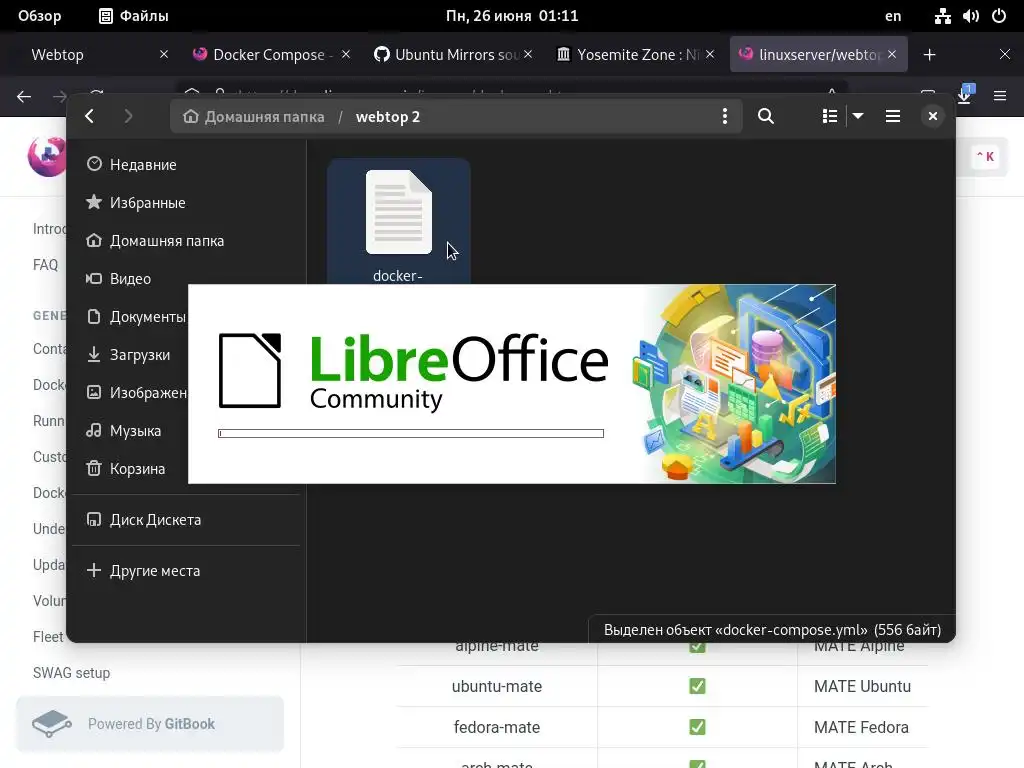
Task: Open the clock and calendar panel
Action: (512, 16)
